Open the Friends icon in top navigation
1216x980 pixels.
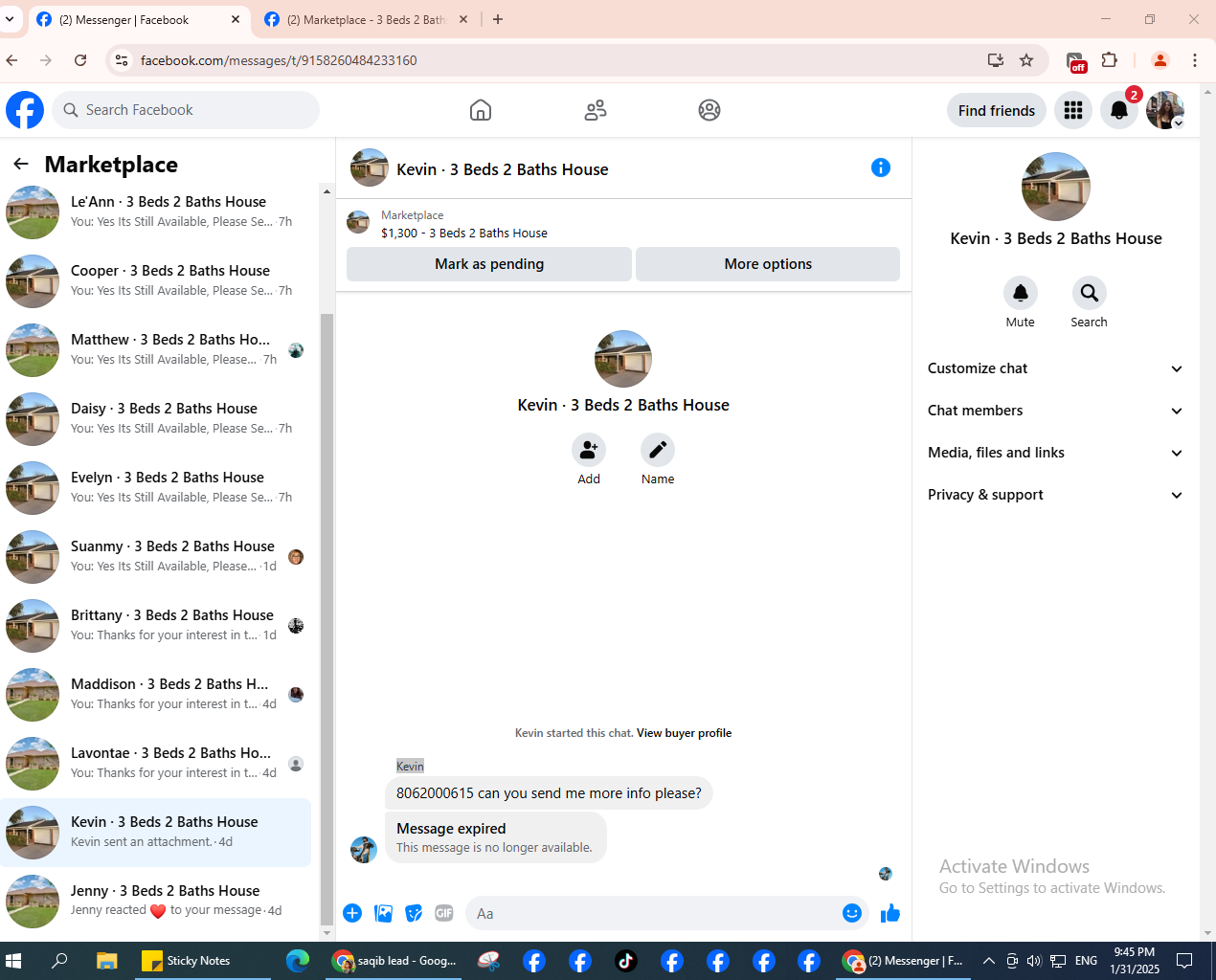[596, 110]
